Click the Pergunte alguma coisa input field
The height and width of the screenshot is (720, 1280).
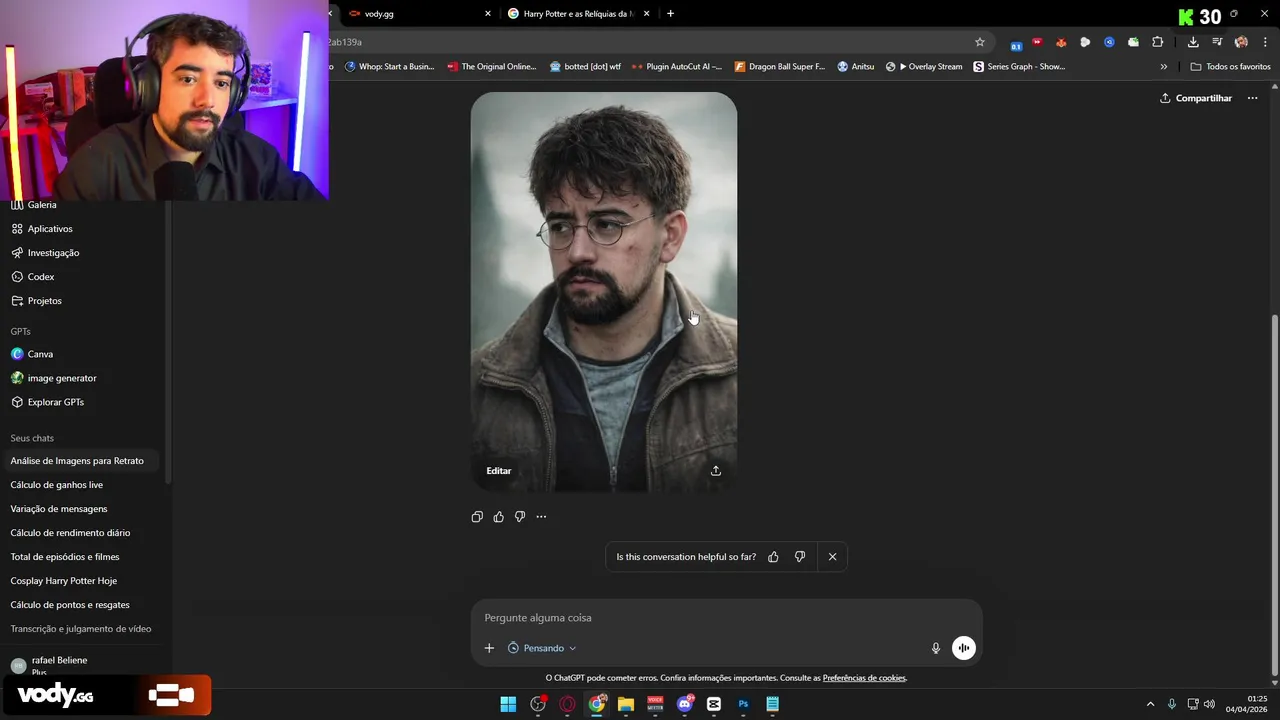point(726,618)
